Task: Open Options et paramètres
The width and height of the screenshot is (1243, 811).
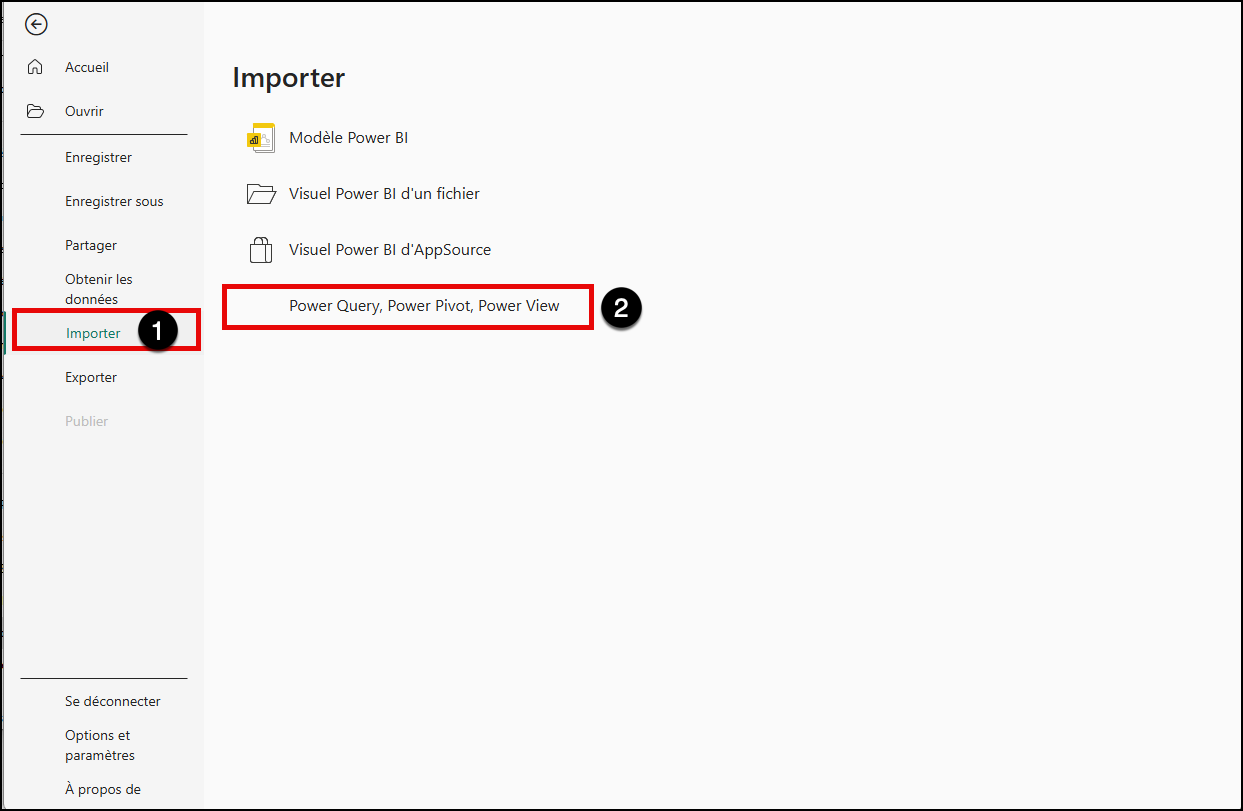Action: click(99, 745)
